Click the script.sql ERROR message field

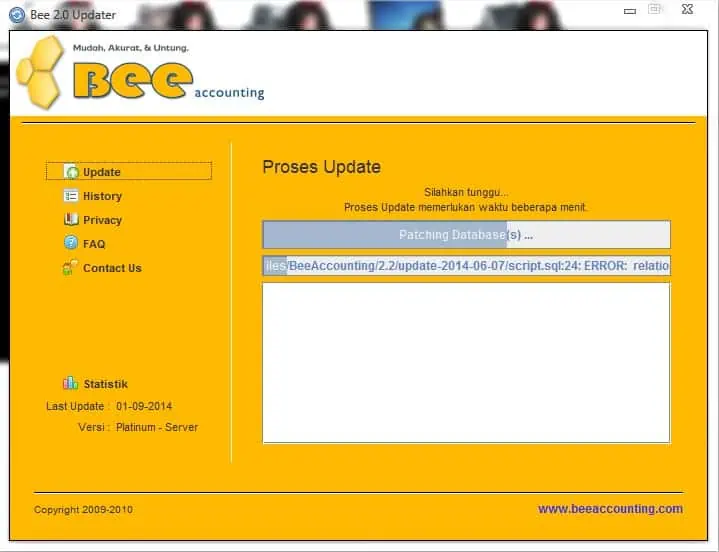coord(466,266)
